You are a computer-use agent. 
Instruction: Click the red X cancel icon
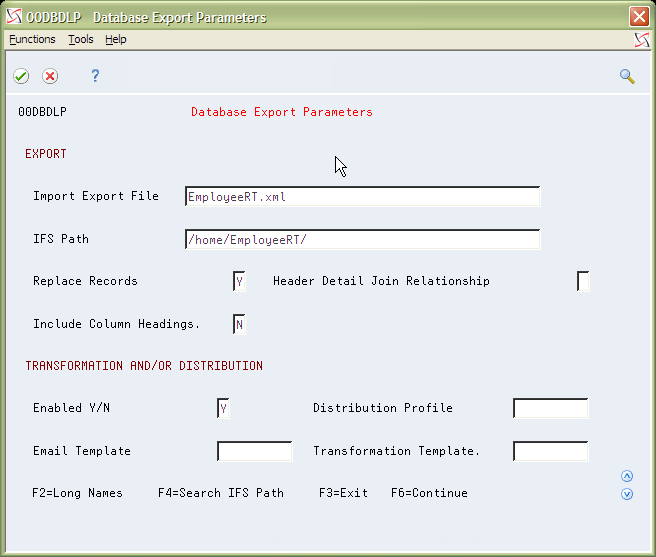(x=50, y=76)
